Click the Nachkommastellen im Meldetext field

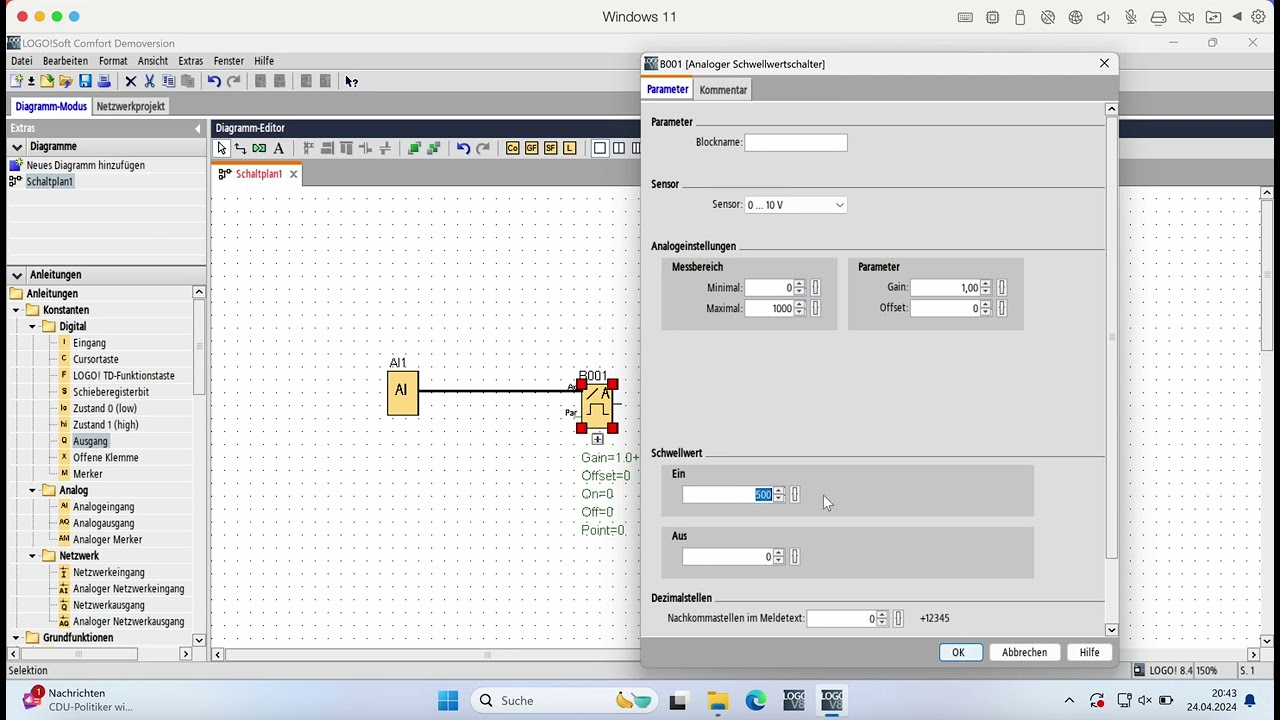842,619
